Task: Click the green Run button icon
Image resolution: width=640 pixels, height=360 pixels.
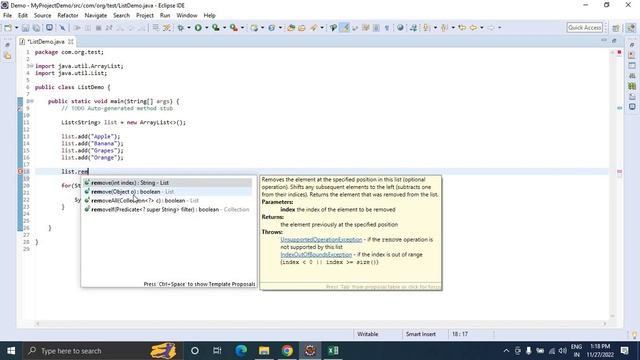Action: 198,28
